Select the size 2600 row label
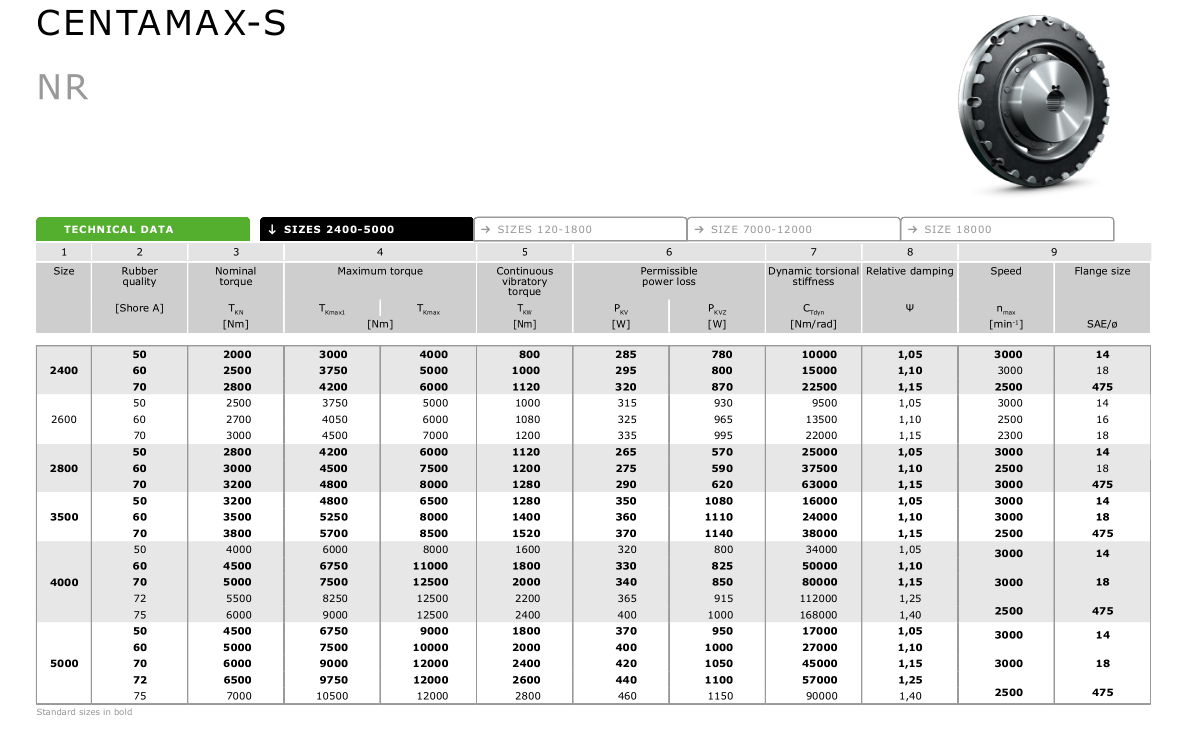 (63, 420)
